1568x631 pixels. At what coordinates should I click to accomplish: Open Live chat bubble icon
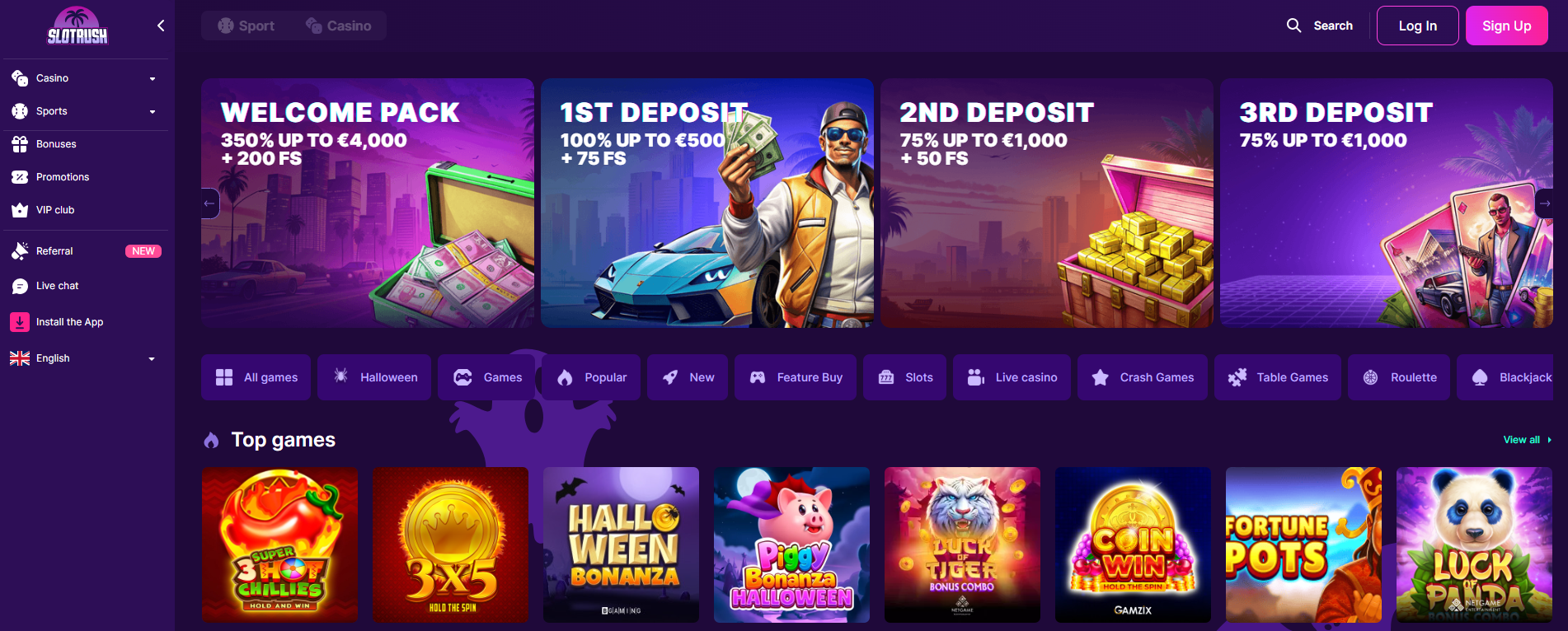point(20,286)
